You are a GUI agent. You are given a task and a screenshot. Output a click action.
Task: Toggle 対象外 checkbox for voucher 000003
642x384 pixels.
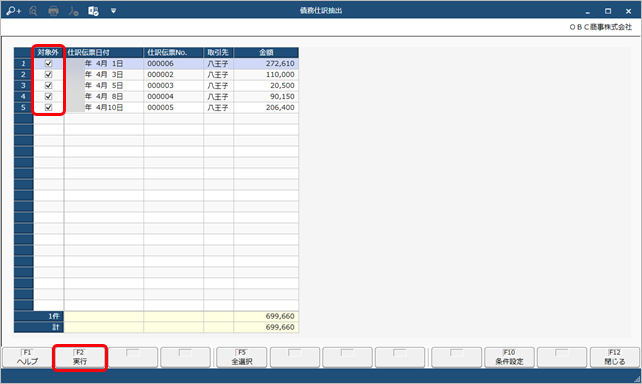(x=48, y=86)
